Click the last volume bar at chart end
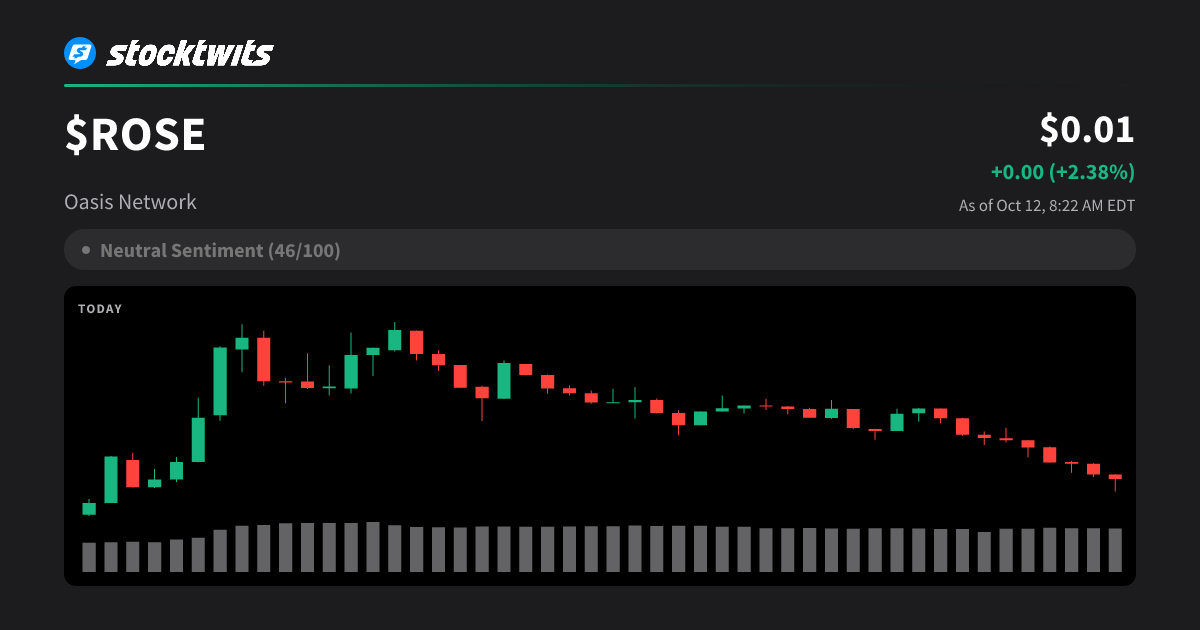This screenshot has width=1200, height=630. click(1115, 550)
